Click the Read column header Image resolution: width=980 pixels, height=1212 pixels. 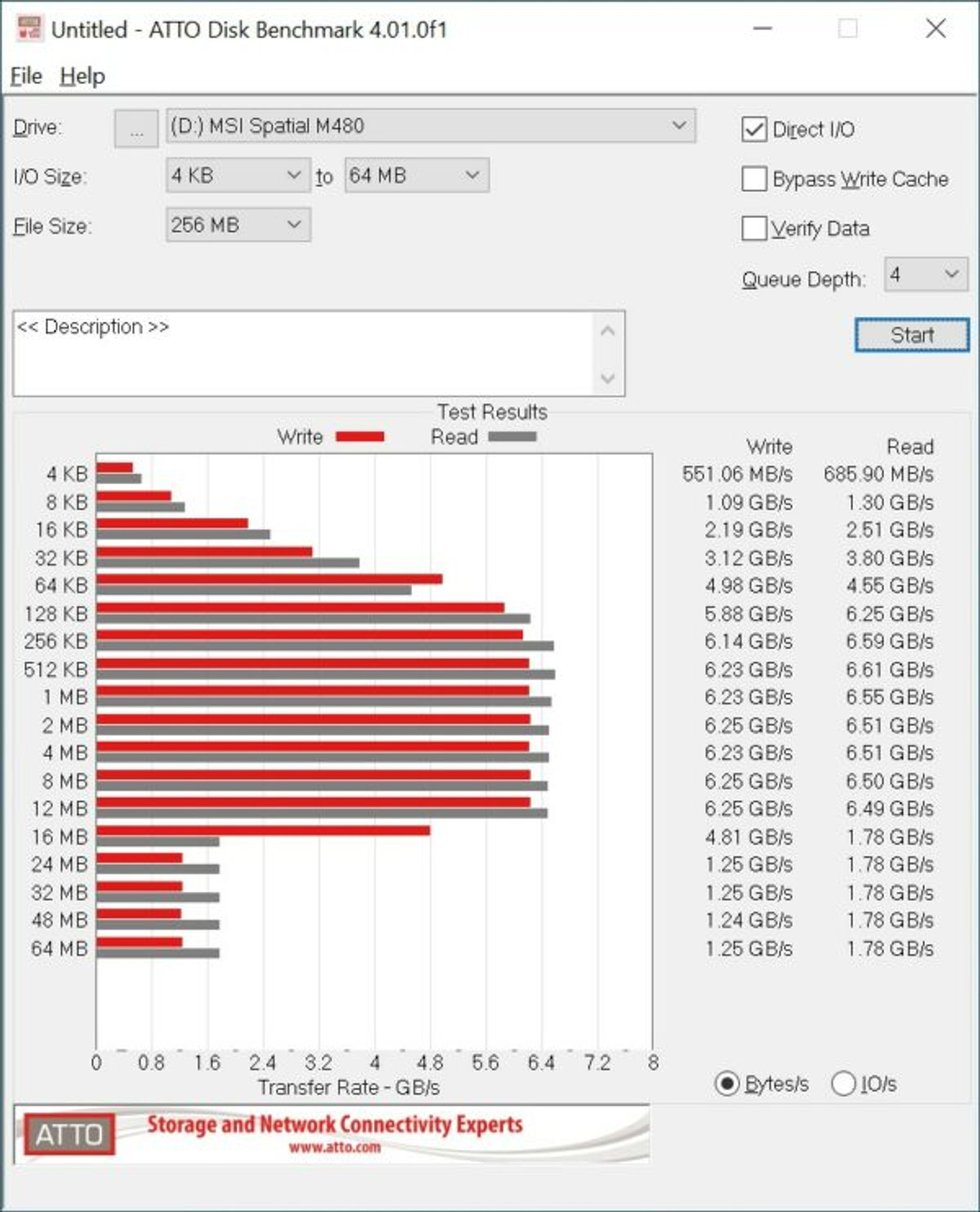coord(910,447)
